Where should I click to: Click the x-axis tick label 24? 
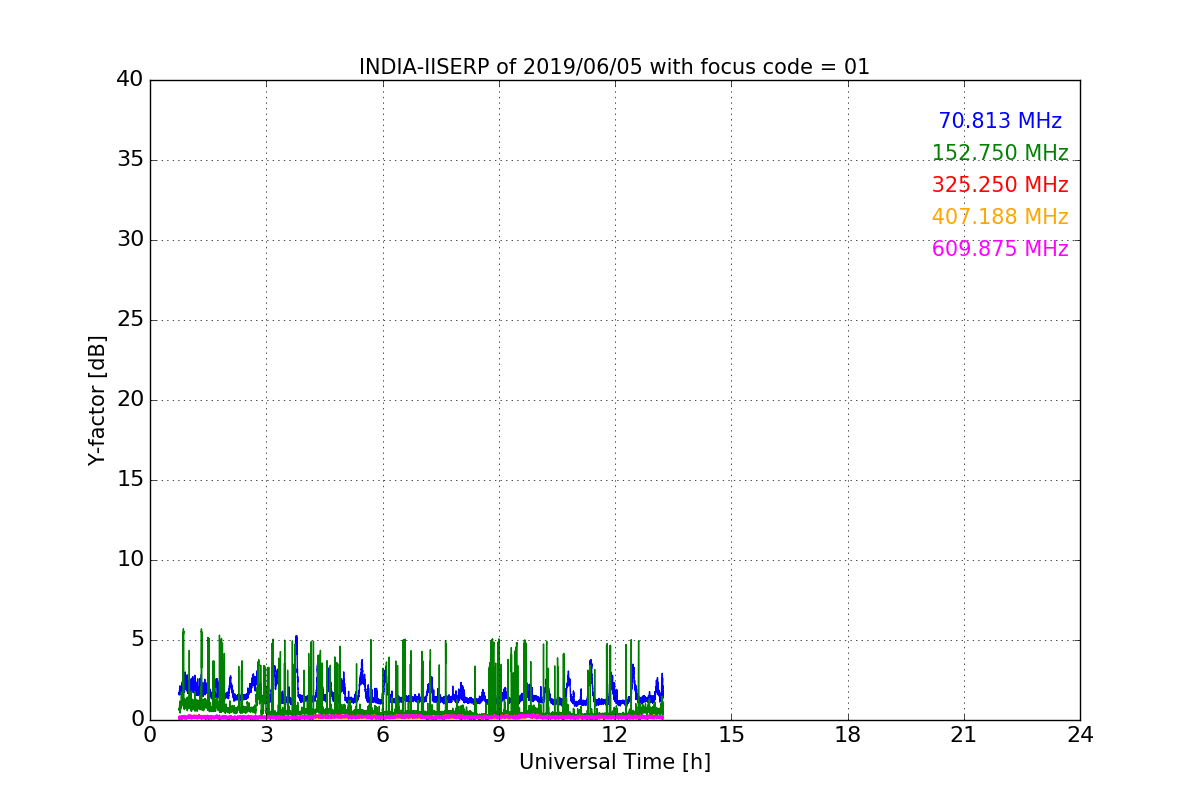click(x=1080, y=735)
